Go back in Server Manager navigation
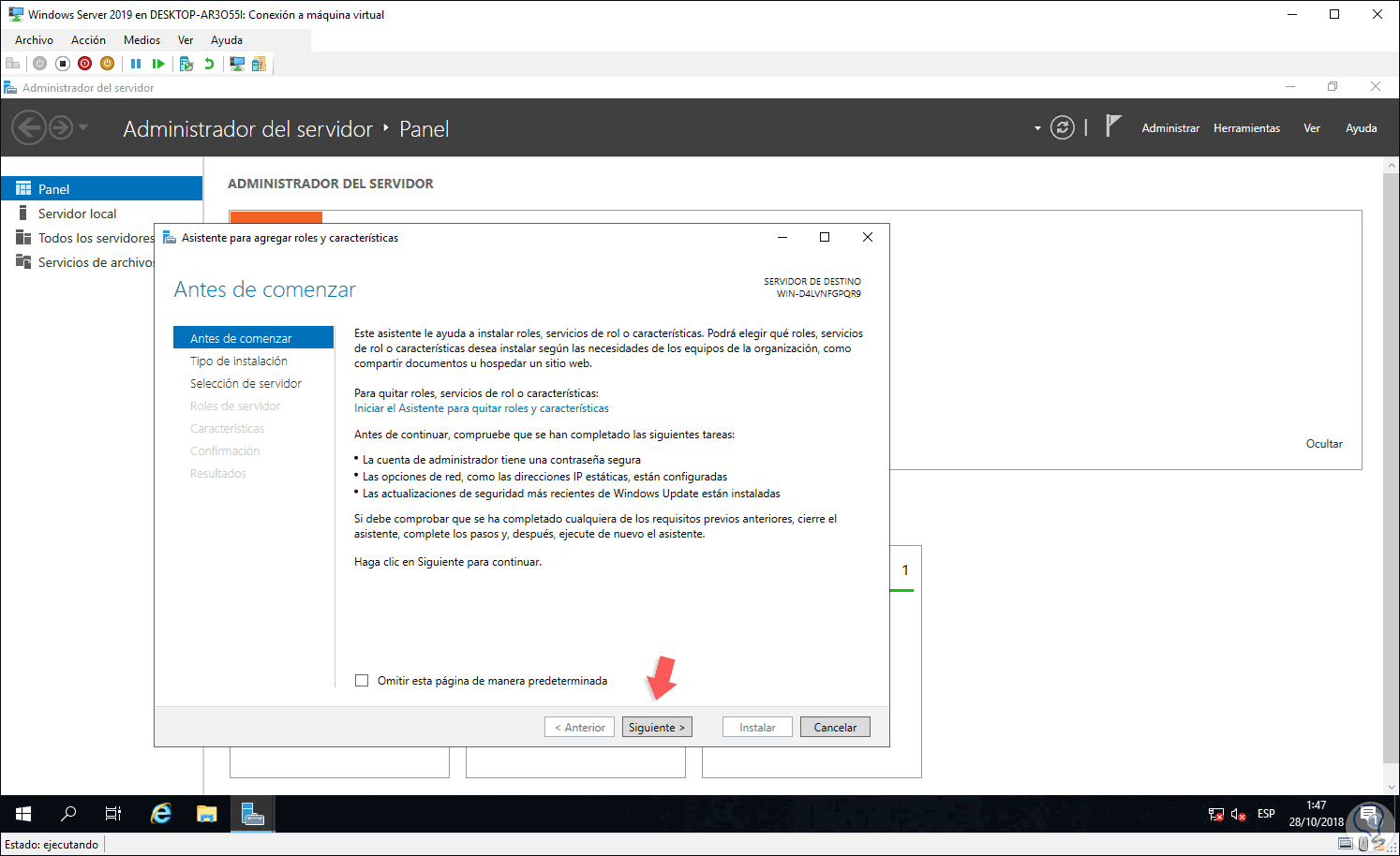This screenshot has width=1400, height=856. coord(29,127)
